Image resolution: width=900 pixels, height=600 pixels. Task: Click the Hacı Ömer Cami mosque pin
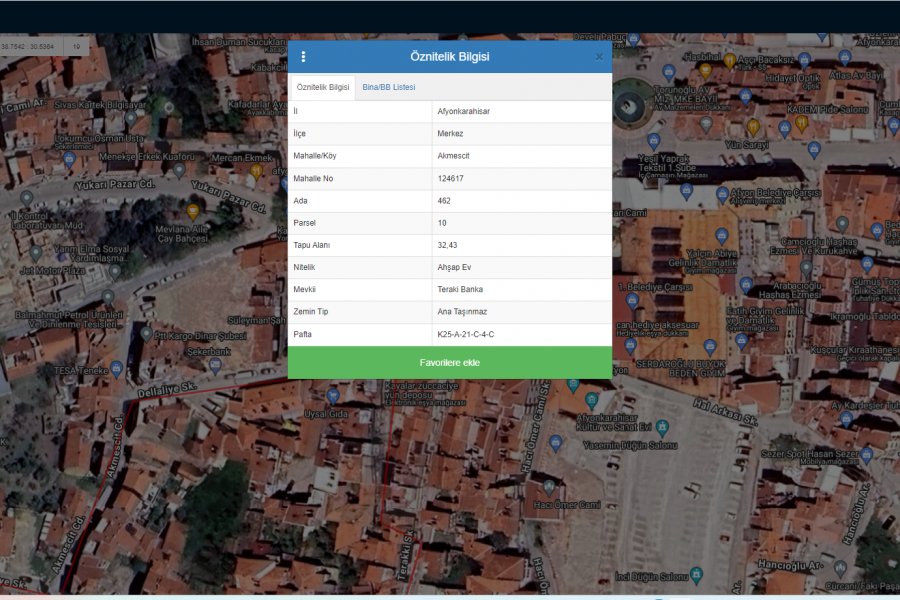549,487
